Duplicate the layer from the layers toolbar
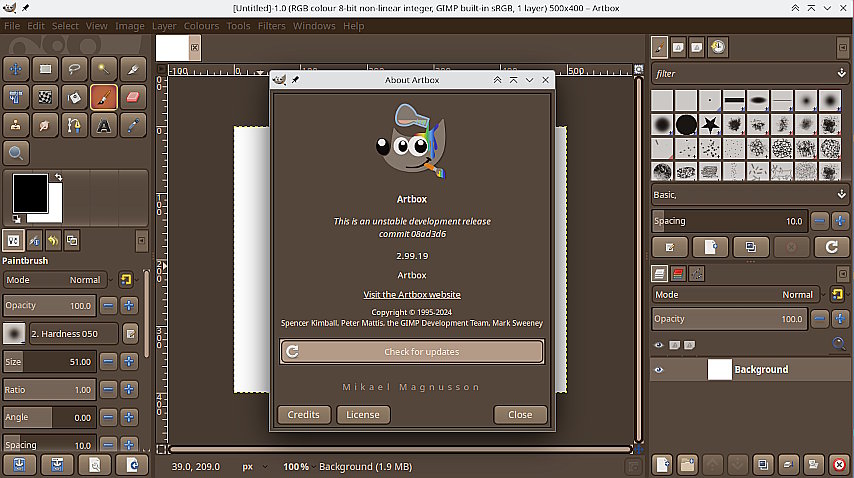Image resolution: width=854 pixels, height=478 pixels. click(x=762, y=465)
